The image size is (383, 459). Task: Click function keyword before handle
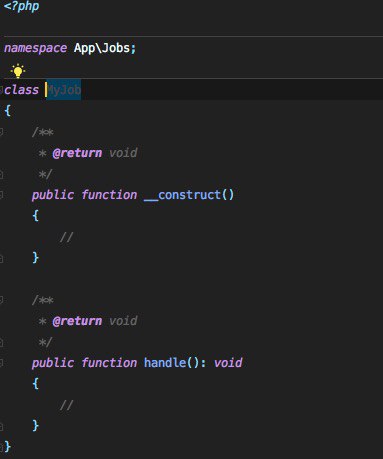(109, 363)
